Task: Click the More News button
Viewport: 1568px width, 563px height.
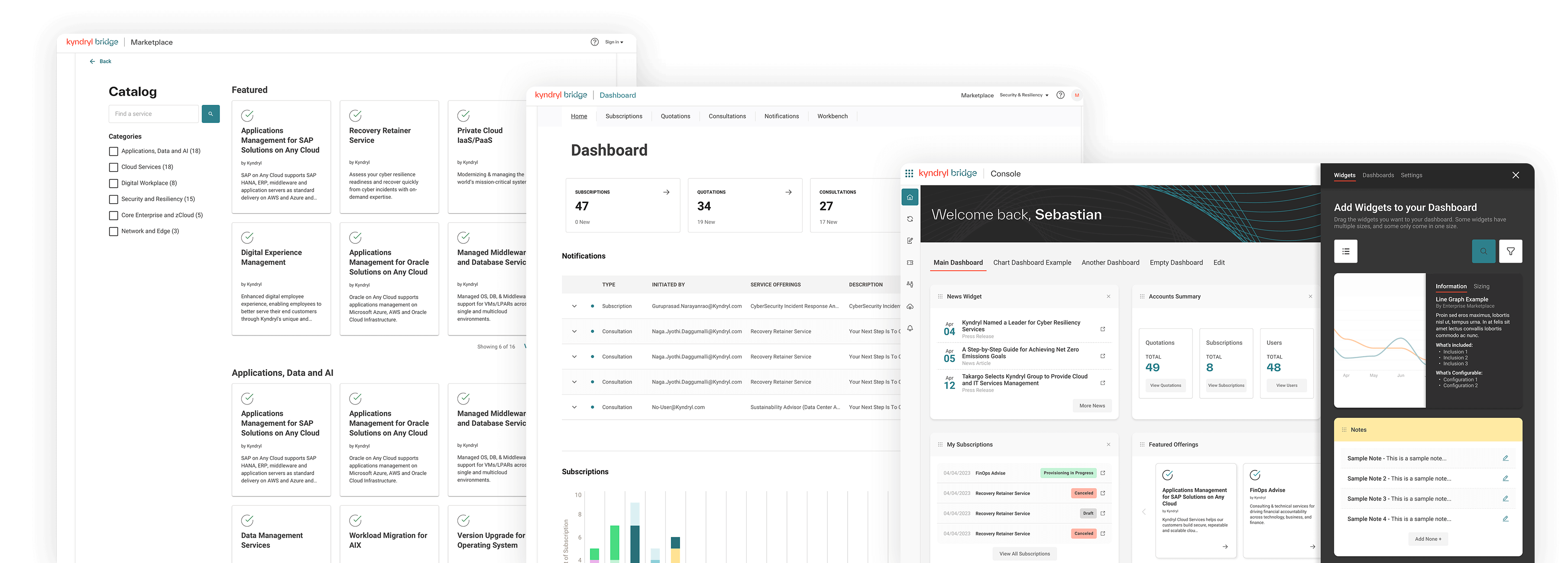Action: 1092,406
